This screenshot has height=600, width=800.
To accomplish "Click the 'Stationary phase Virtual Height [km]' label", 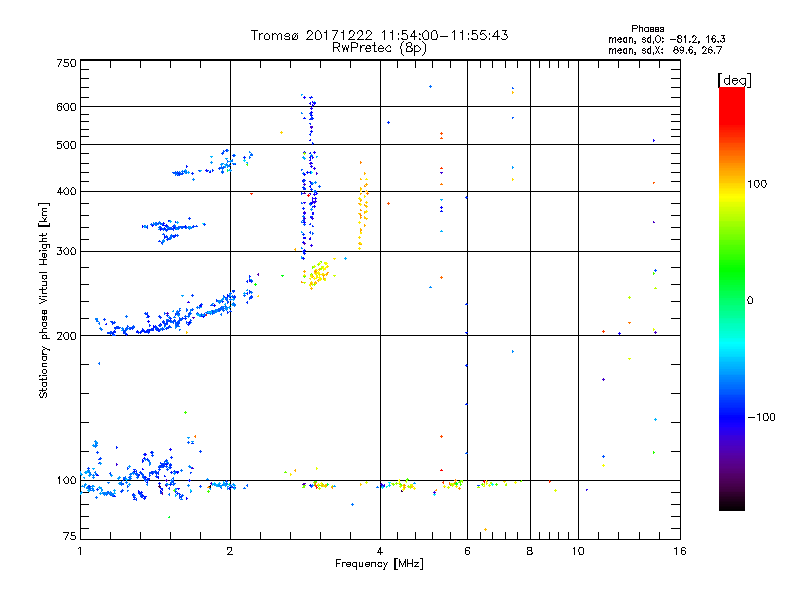I will click(44, 300).
